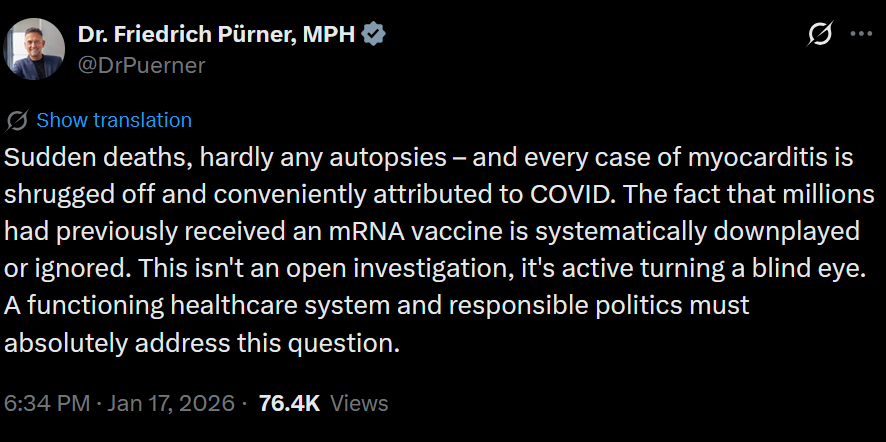Open the three-dot more options menu
The width and height of the screenshot is (886, 442).
pyautogui.click(x=860, y=34)
